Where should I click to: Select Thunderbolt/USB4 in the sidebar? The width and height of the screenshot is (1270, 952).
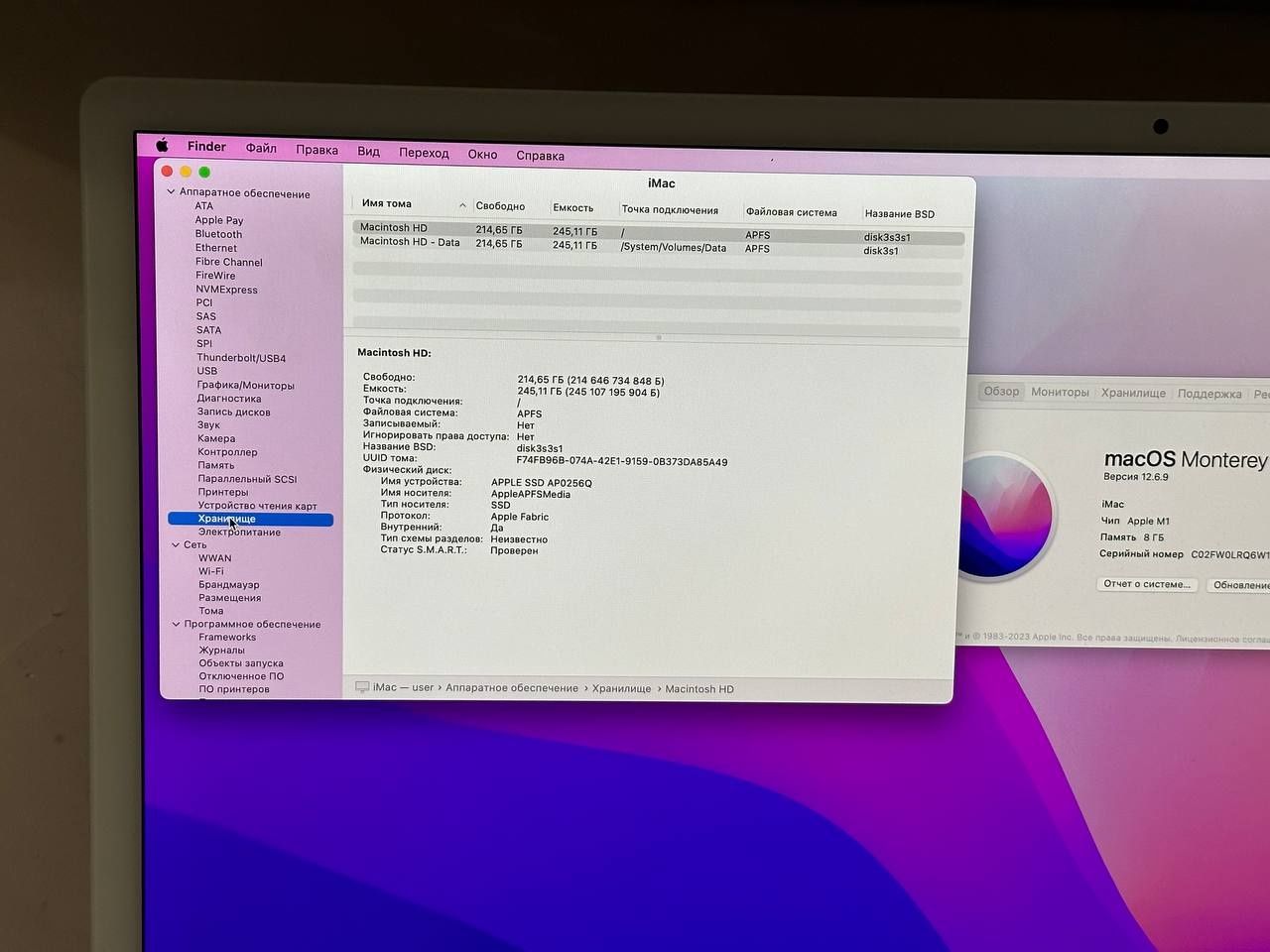click(x=241, y=358)
